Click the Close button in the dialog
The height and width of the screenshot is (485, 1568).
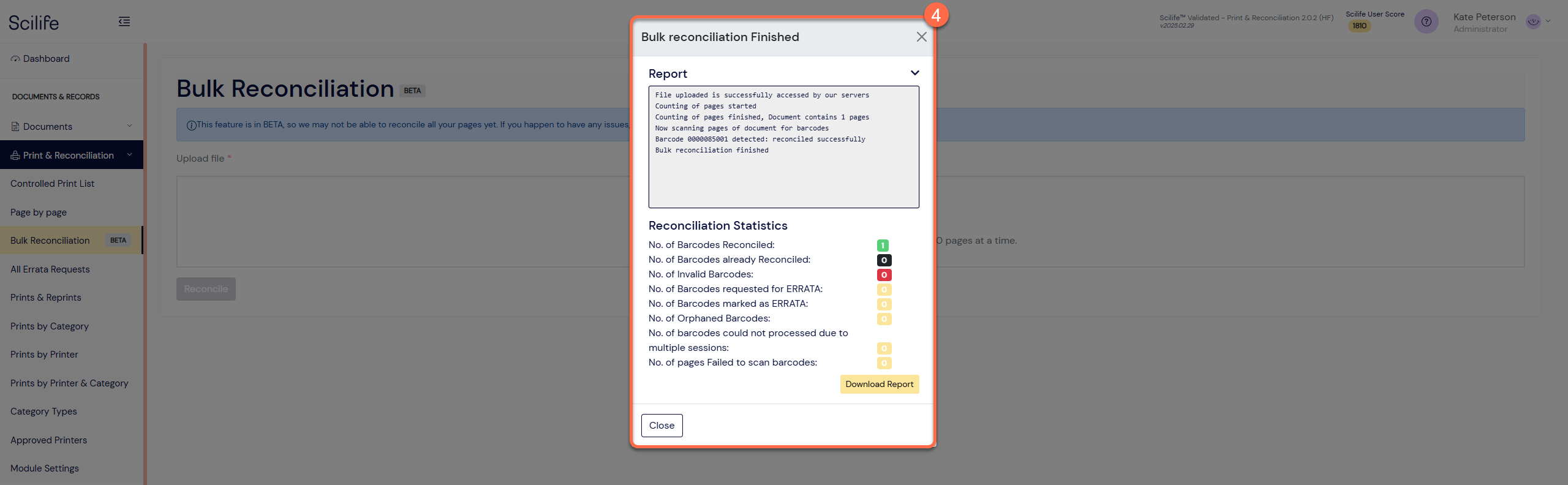pos(661,426)
